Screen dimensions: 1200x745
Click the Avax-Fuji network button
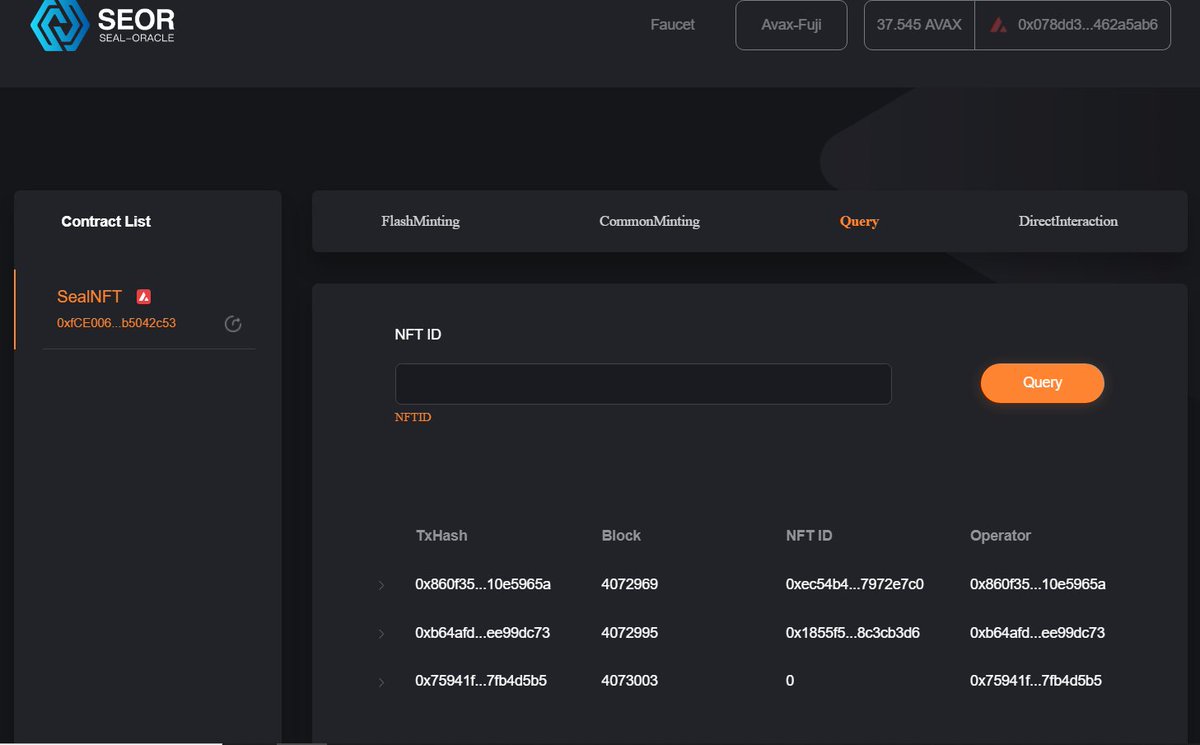tap(791, 25)
